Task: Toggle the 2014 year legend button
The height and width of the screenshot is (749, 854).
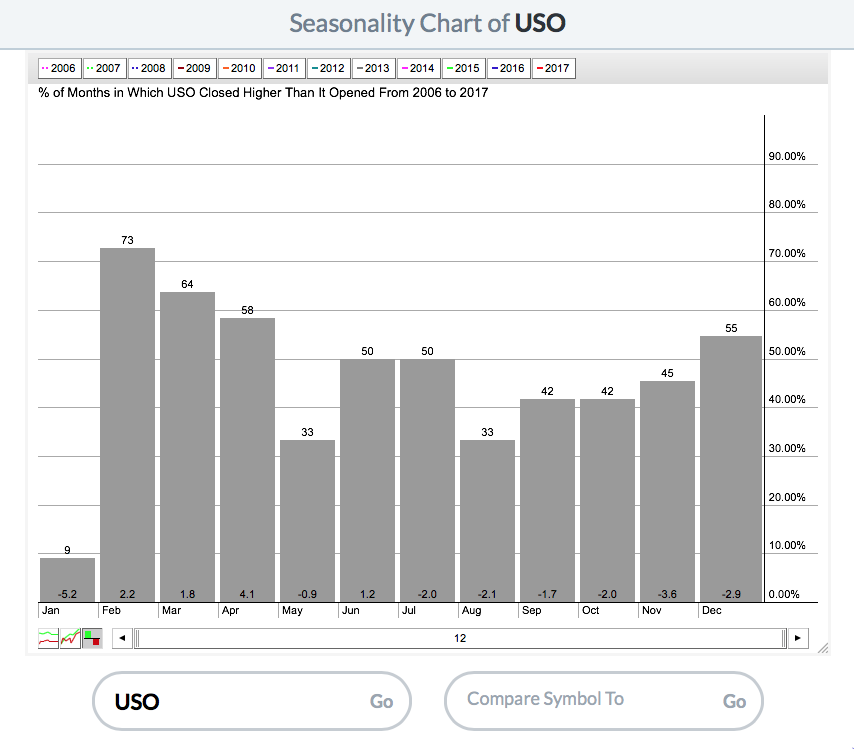Action: click(x=418, y=68)
